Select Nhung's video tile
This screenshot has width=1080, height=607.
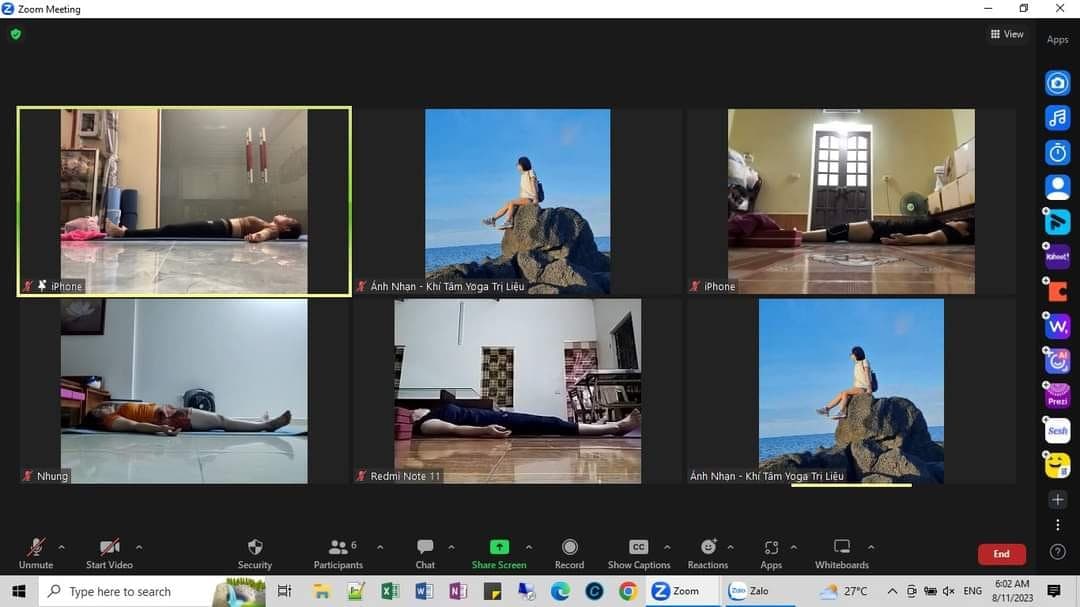(x=184, y=391)
